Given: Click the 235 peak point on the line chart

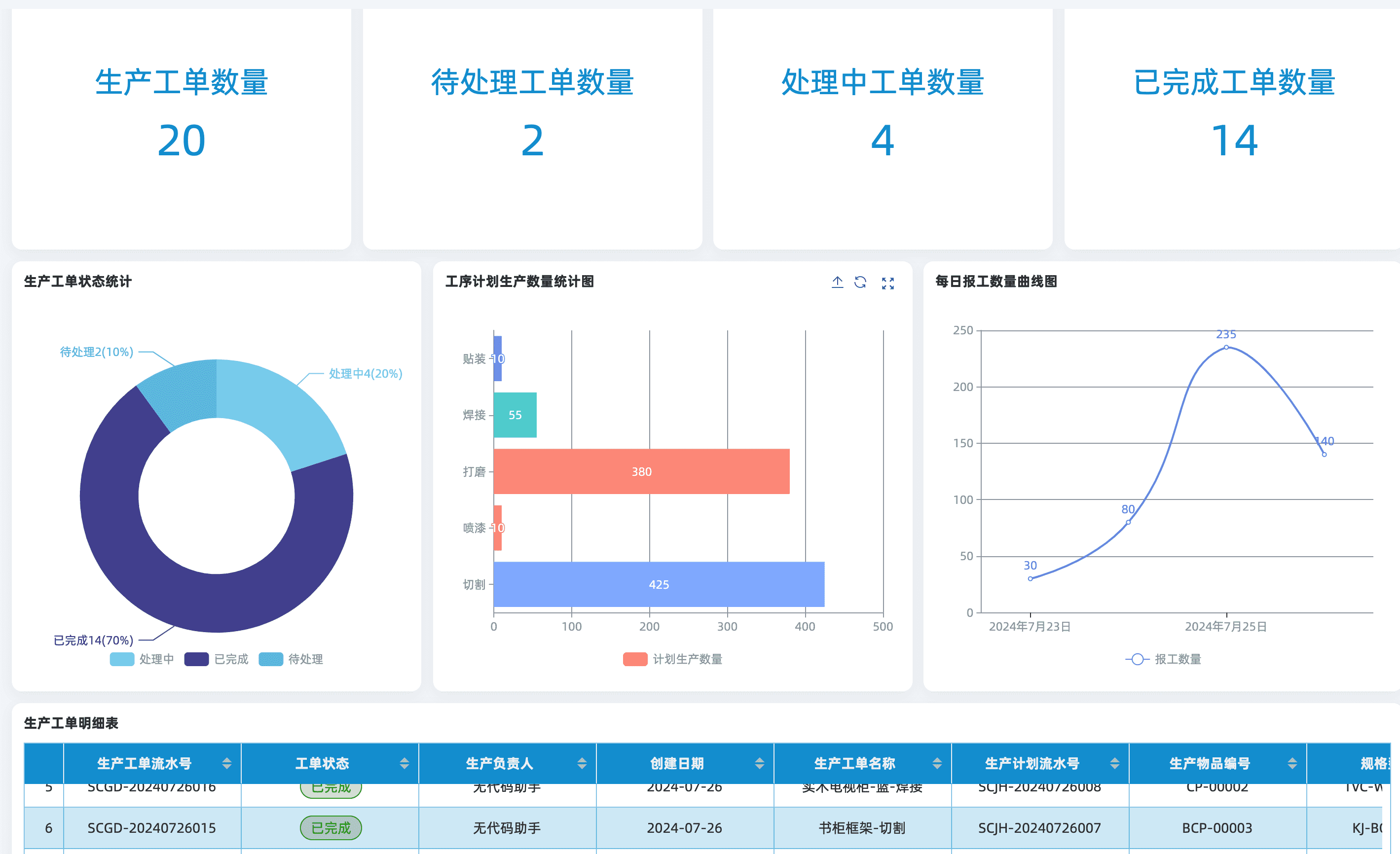Looking at the screenshot, I should click(1226, 347).
